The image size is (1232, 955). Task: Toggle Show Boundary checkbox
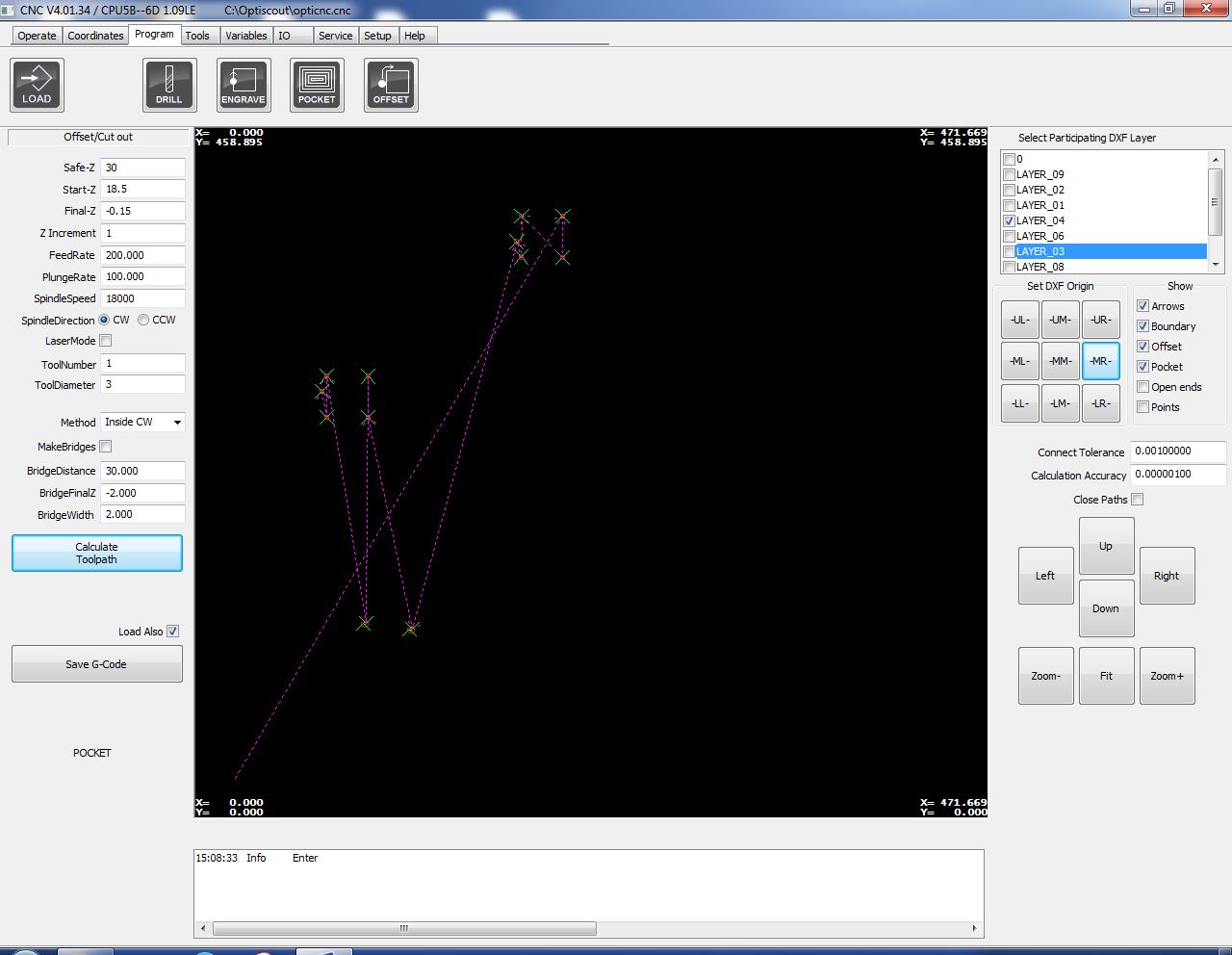click(1143, 326)
